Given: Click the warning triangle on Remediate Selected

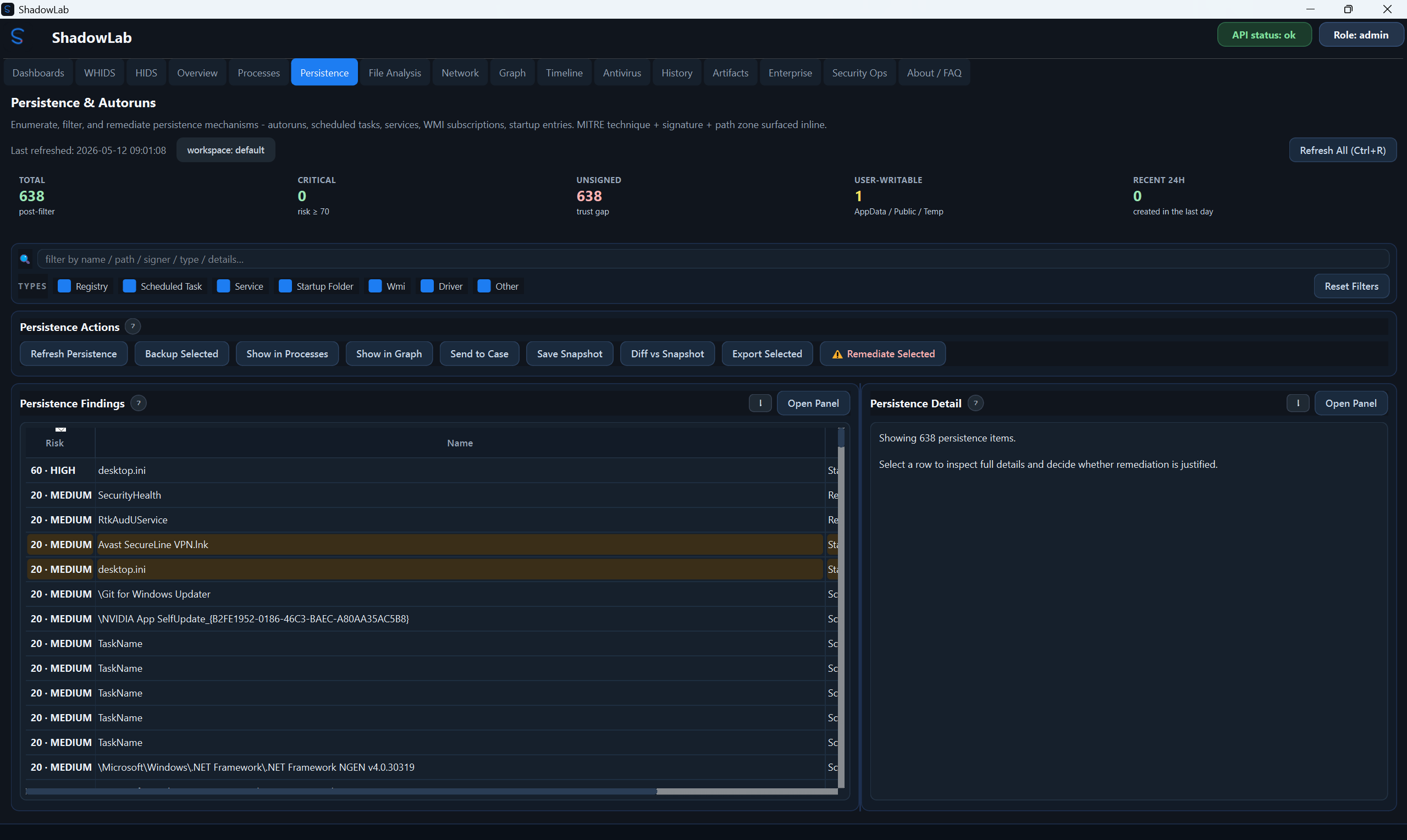Looking at the screenshot, I should (x=837, y=355).
